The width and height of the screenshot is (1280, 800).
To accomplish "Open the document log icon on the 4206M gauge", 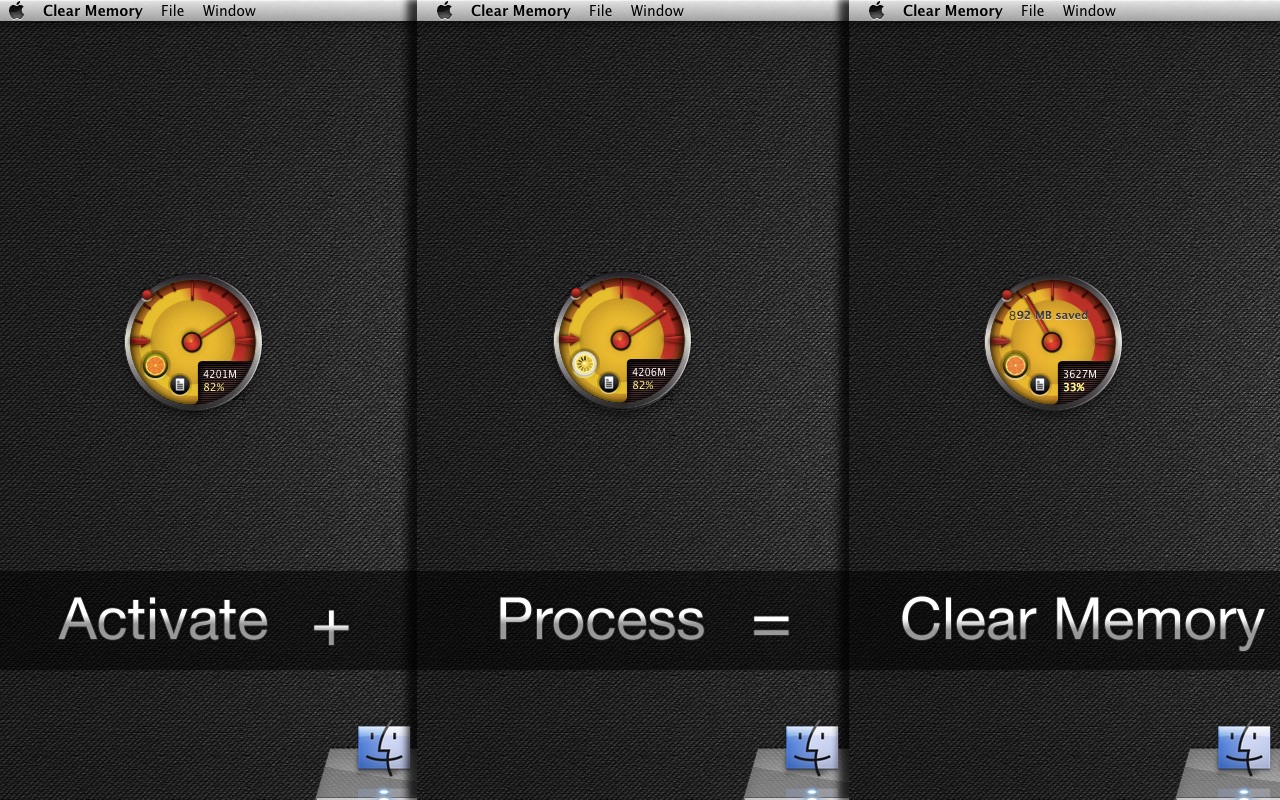I will [609, 382].
